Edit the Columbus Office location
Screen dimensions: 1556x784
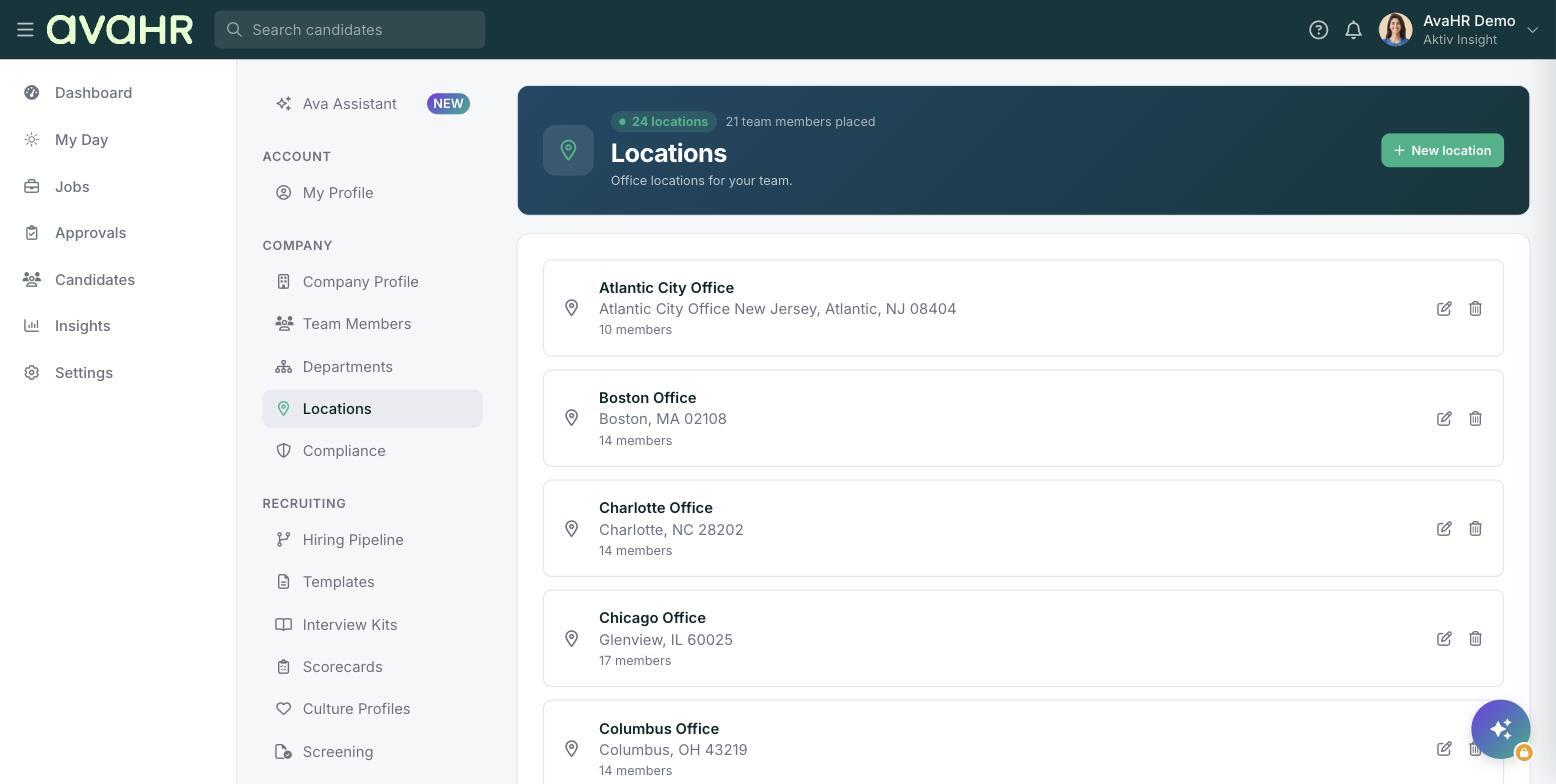tap(1444, 749)
